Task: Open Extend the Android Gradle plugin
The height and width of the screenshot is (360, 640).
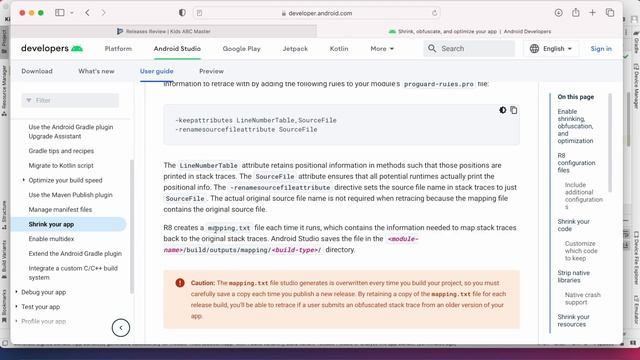Action: [x=75, y=253]
